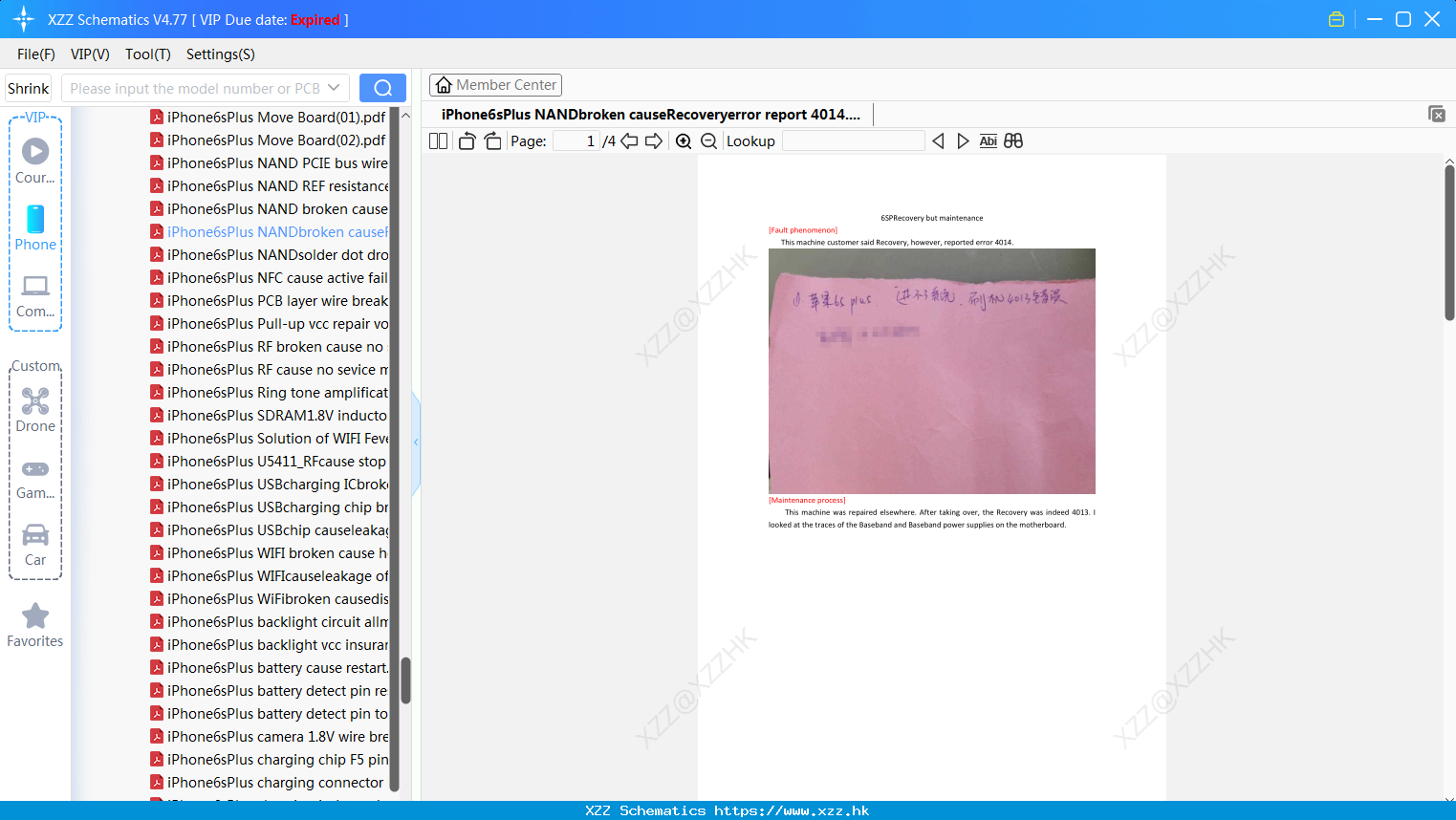Open iPhone6sPlus charging connector file
This screenshot has width=1456, height=820.
(x=269, y=783)
